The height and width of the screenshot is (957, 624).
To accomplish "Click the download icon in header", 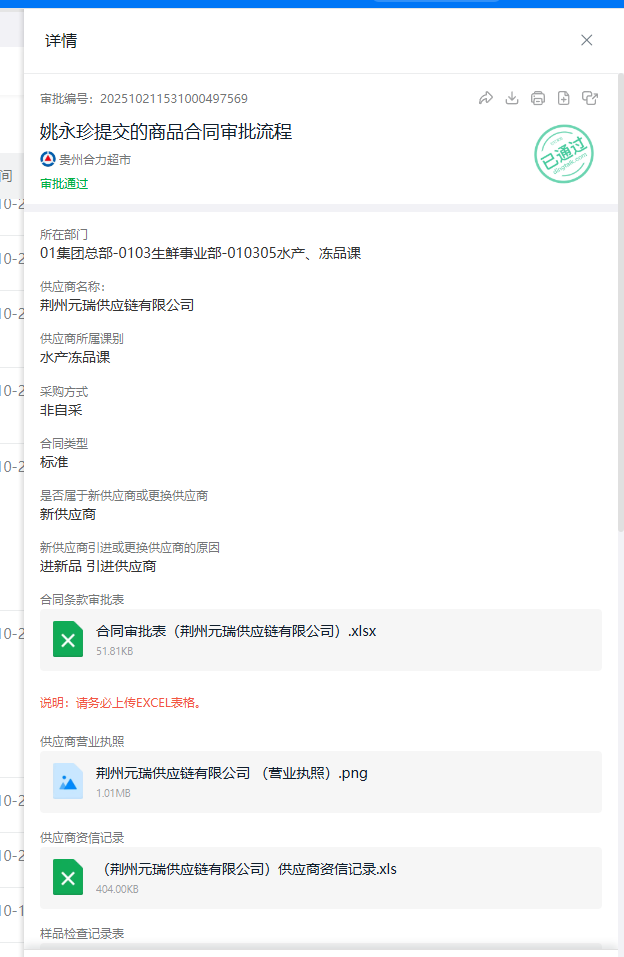I will click(x=512, y=98).
